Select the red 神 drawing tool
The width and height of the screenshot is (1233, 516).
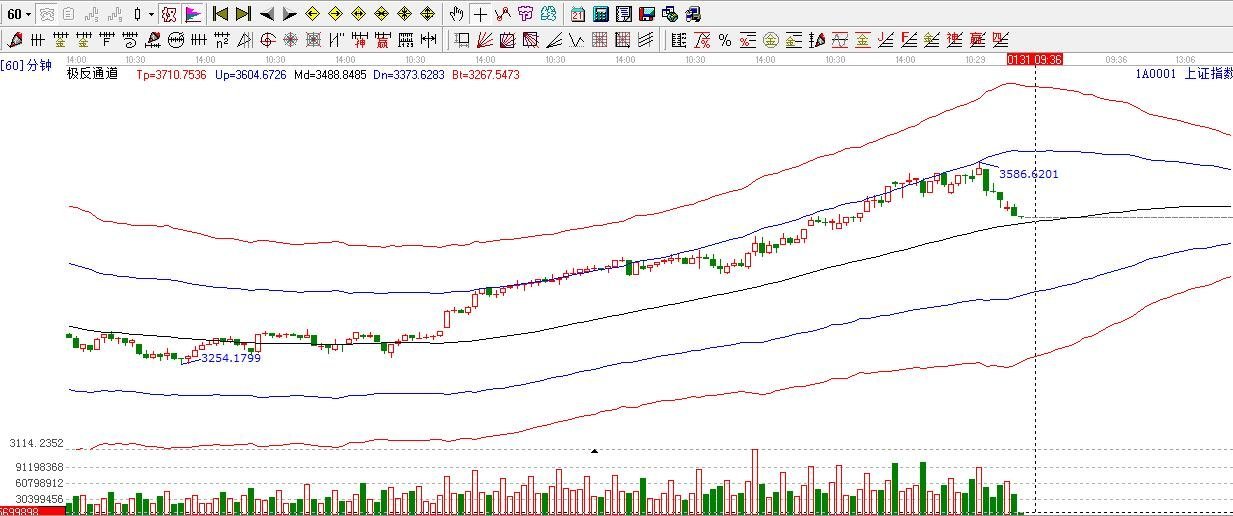point(360,40)
